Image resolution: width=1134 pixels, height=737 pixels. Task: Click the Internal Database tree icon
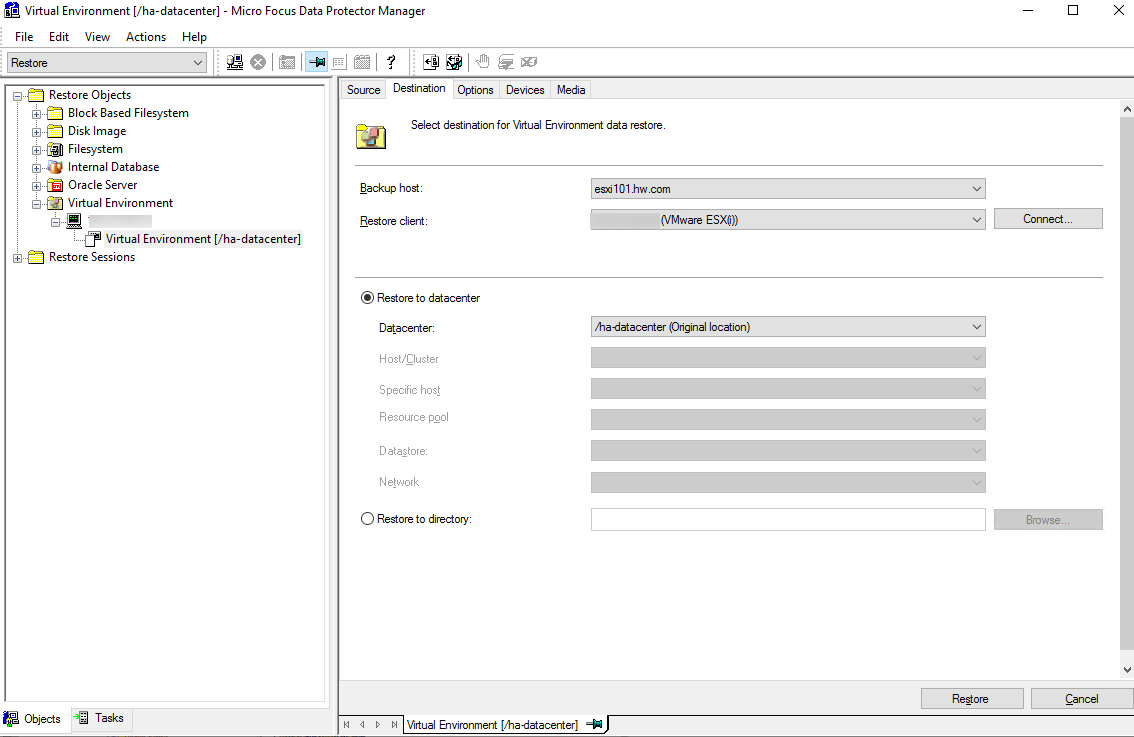coord(55,167)
